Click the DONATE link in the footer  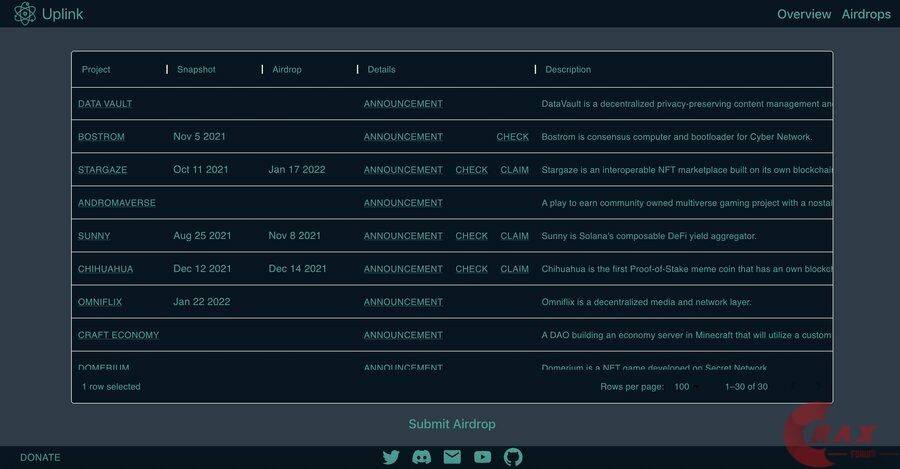click(x=40, y=458)
